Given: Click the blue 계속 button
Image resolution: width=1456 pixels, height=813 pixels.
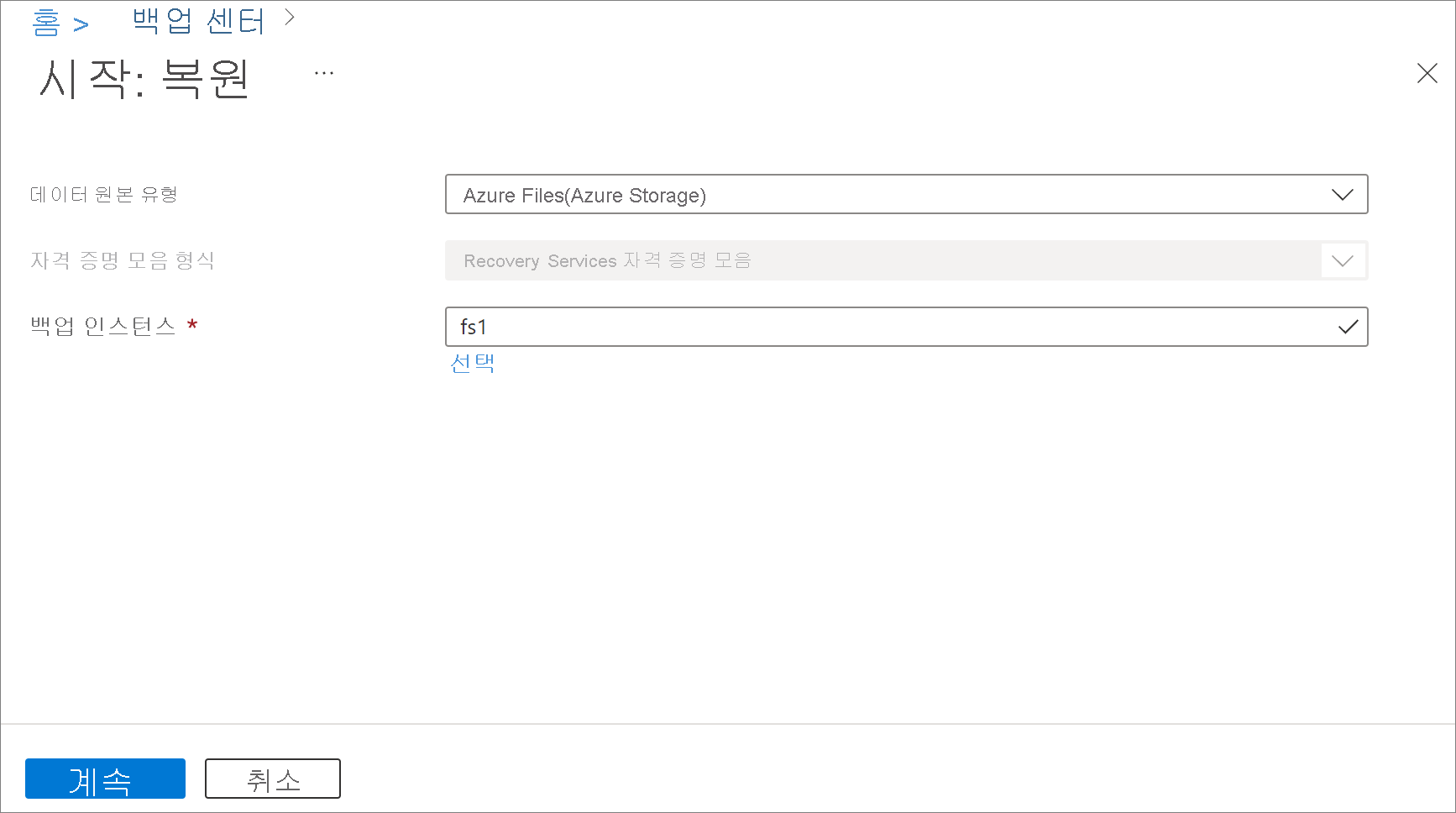Looking at the screenshot, I should pos(105,779).
